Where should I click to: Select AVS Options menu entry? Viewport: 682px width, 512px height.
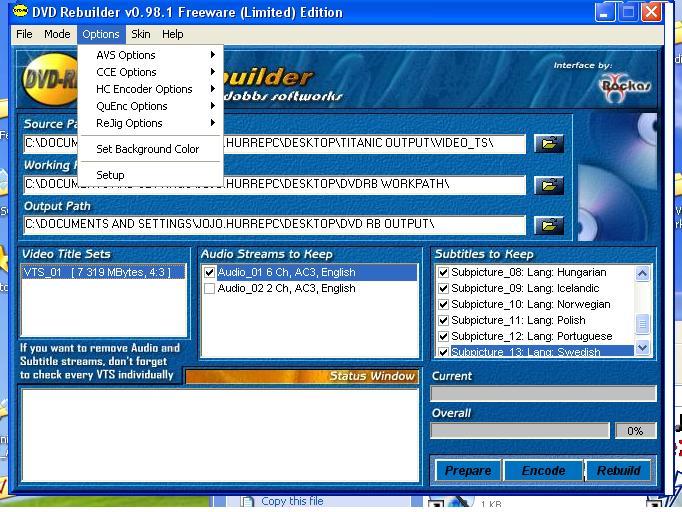(x=150, y=55)
